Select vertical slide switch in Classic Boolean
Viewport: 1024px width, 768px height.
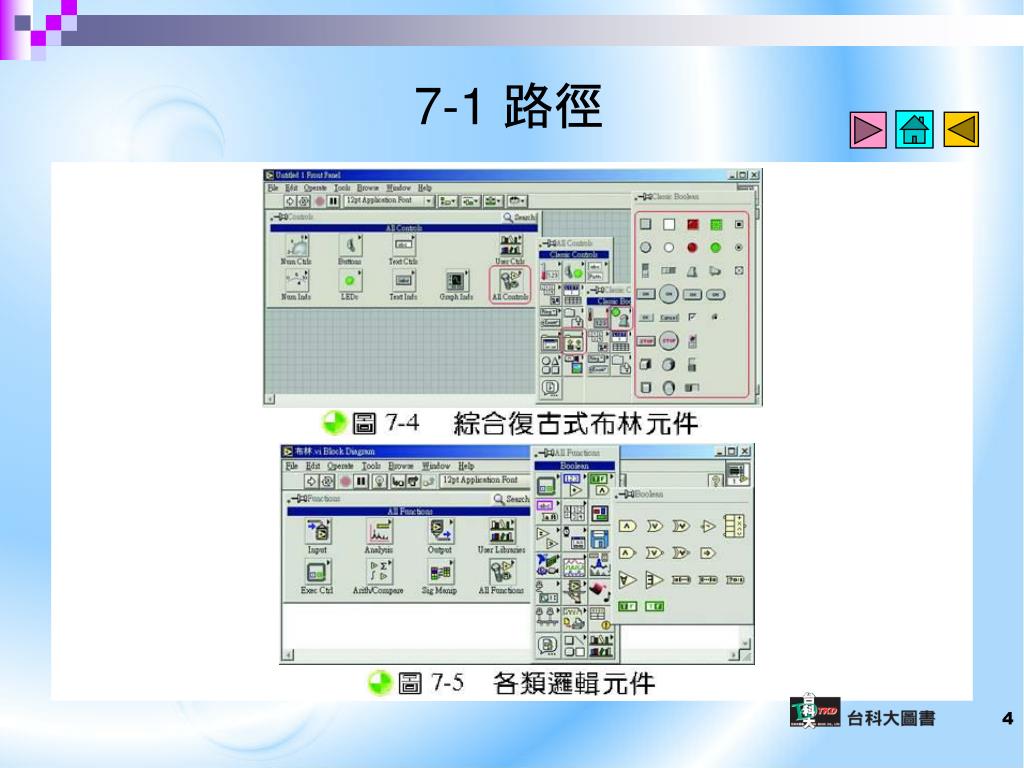[x=645, y=270]
